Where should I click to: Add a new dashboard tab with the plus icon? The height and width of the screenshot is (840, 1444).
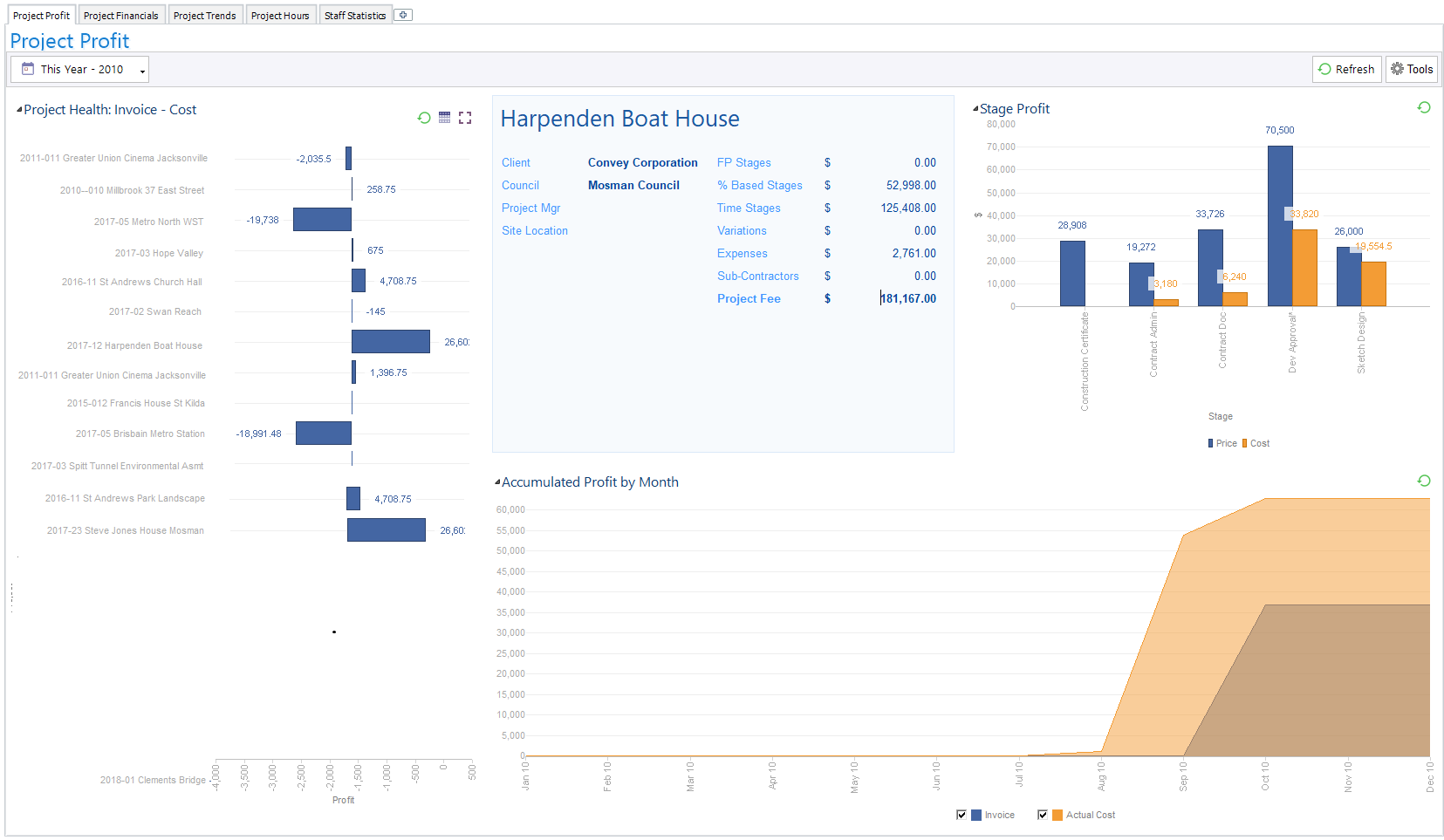[x=402, y=14]
